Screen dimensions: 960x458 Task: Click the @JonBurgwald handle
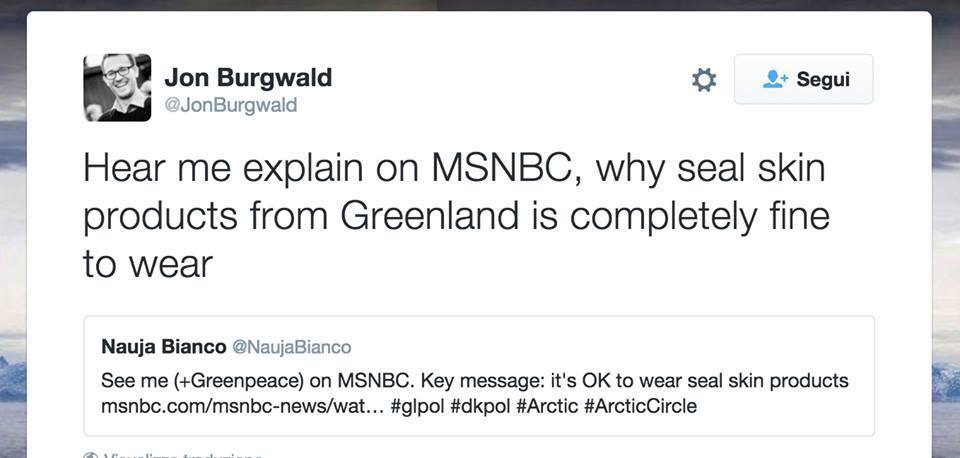(x=230, y=105)
